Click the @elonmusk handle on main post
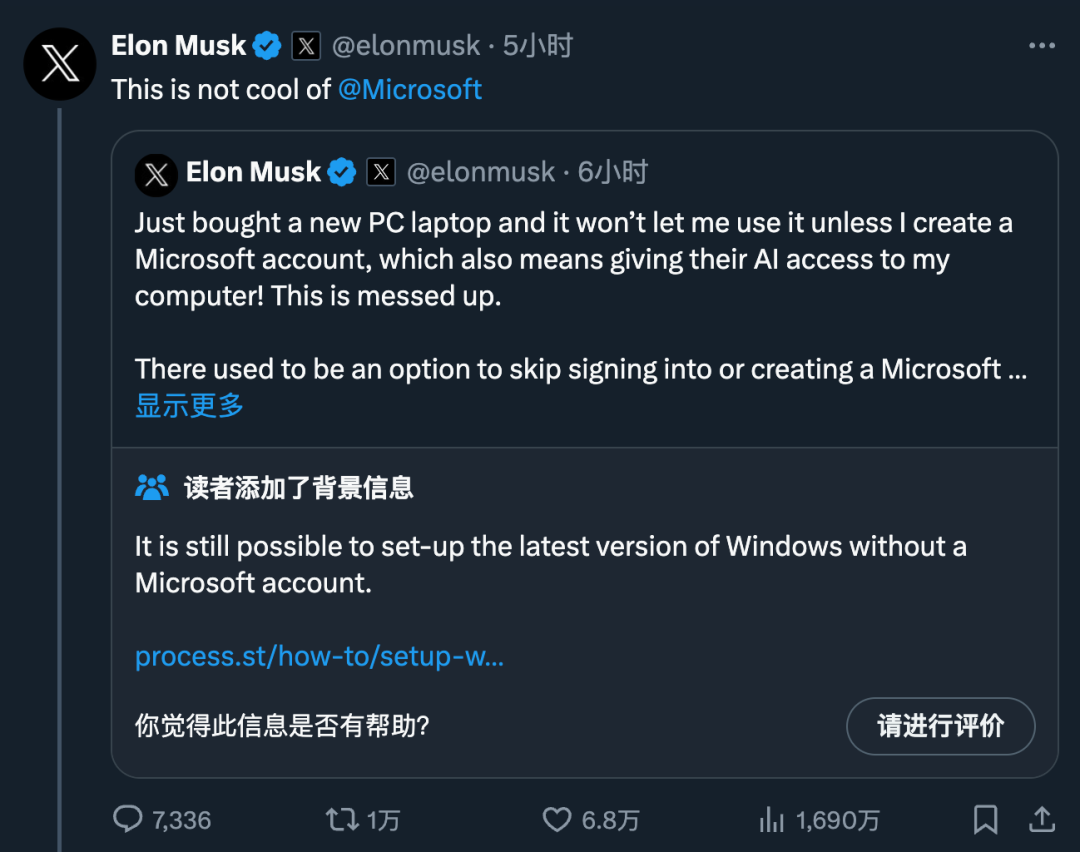The image size is (1080, 852). pos(406,46)
